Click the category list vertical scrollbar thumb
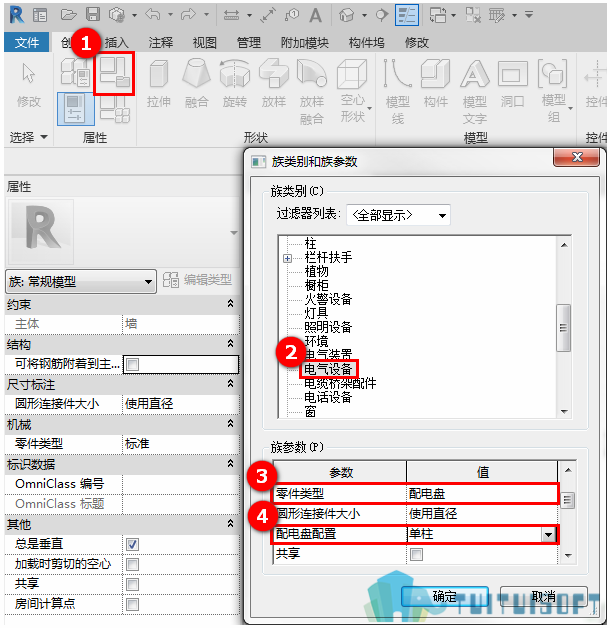610x628 pixels. coord(564,328)
